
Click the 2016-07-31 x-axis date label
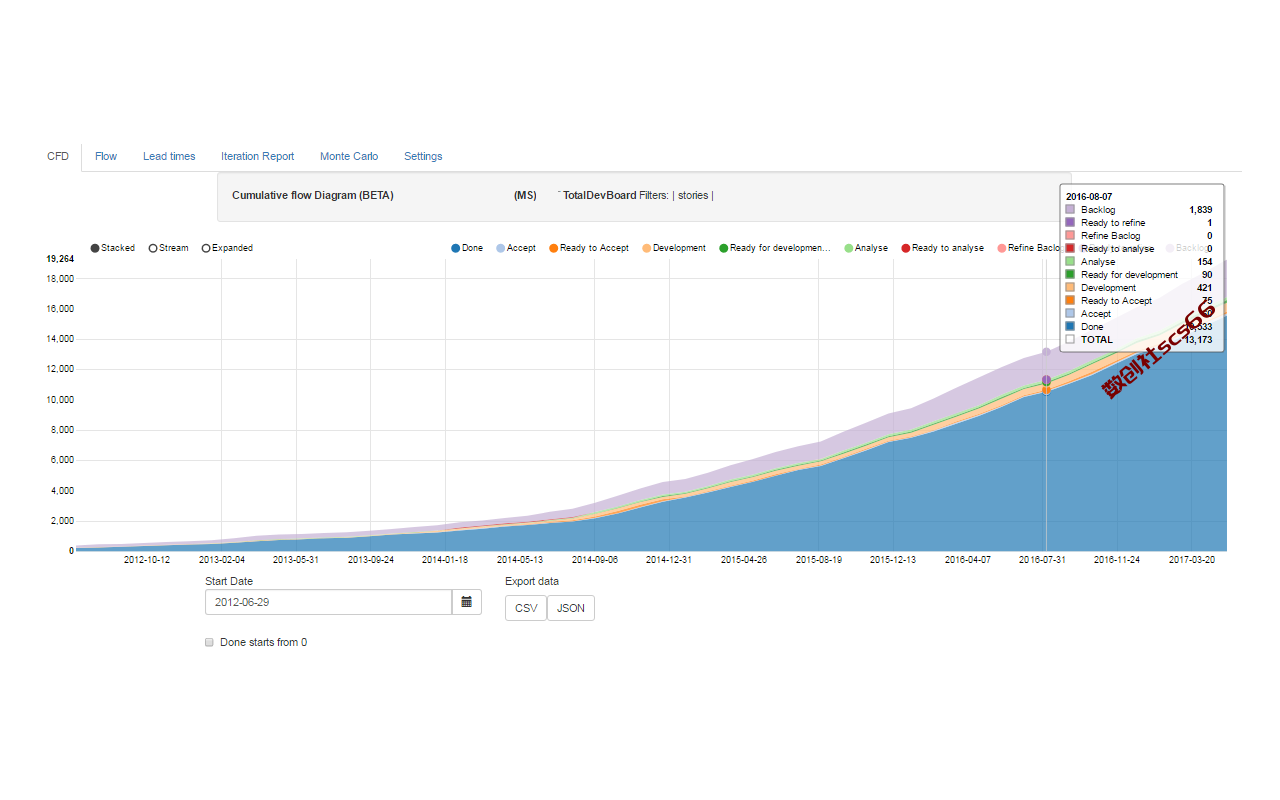pyautogui.click(x=1043, y=560)
